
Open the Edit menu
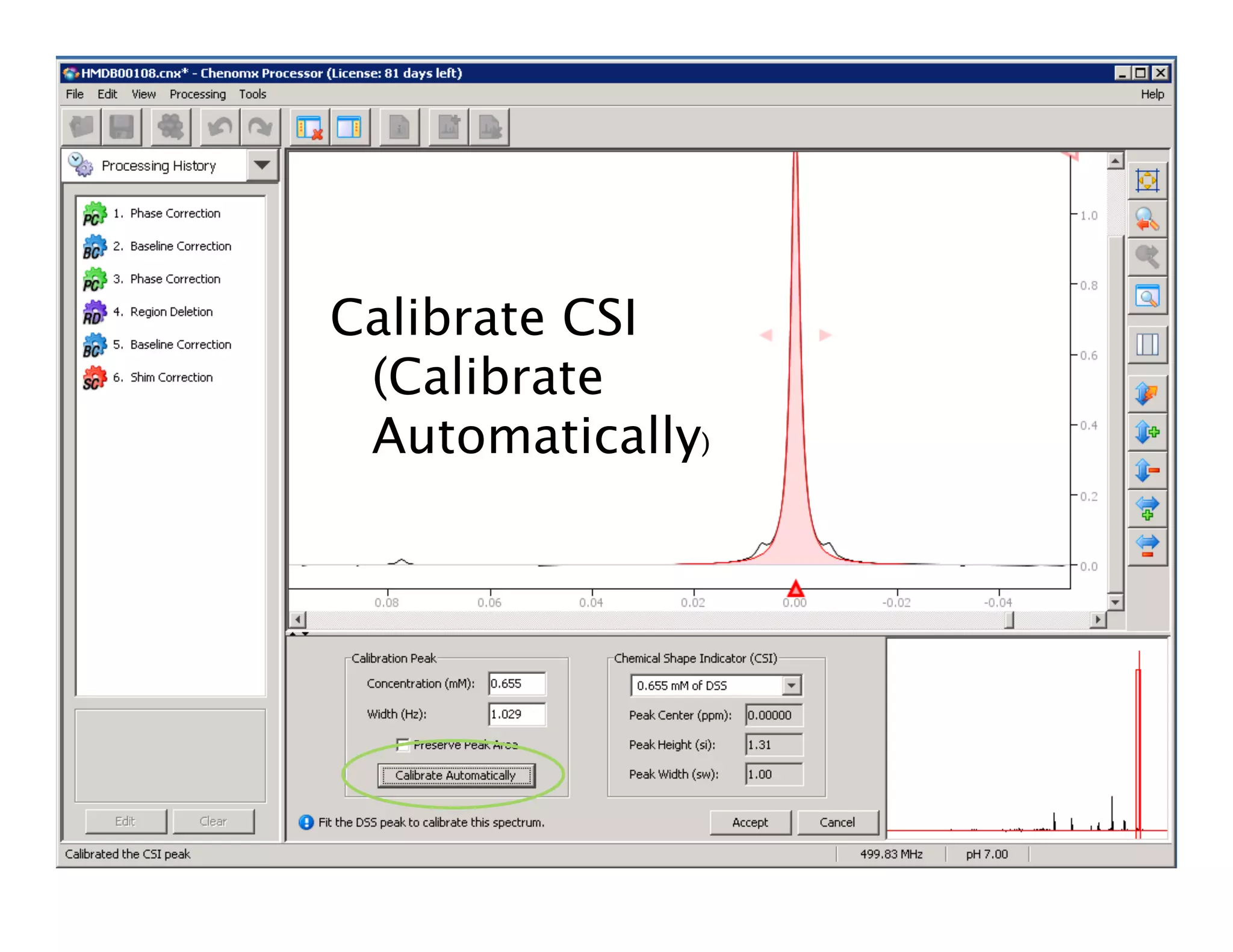coord(107,94)
